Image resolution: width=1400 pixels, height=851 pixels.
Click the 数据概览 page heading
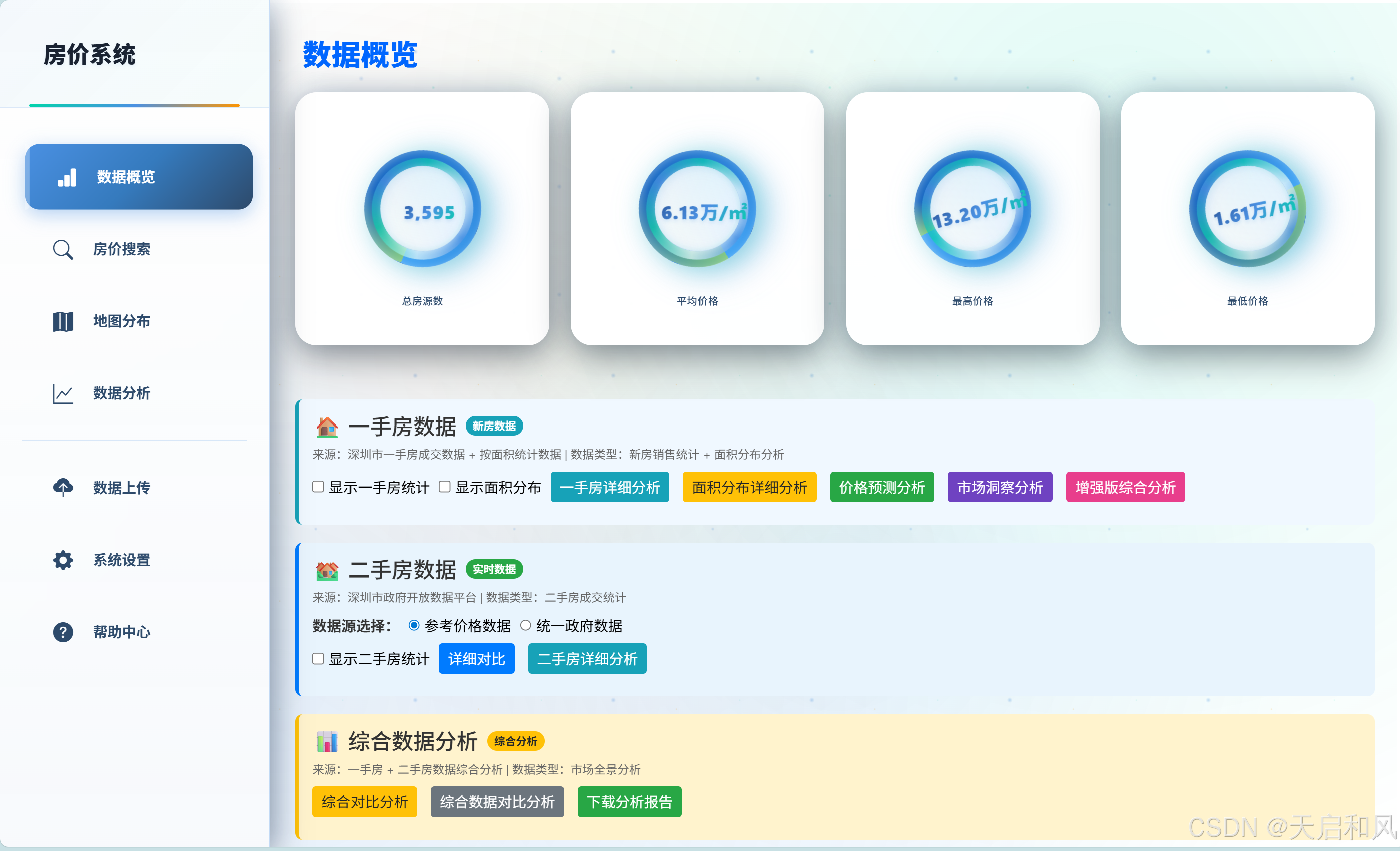pos(360,55)
